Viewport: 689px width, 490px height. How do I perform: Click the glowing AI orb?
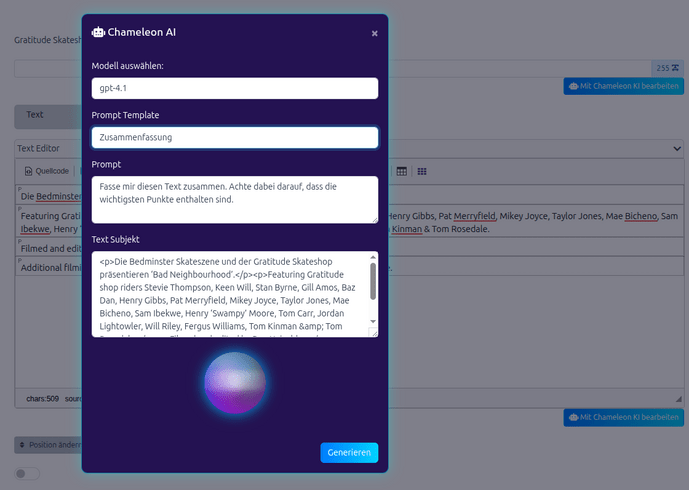[x=235, y=383]
